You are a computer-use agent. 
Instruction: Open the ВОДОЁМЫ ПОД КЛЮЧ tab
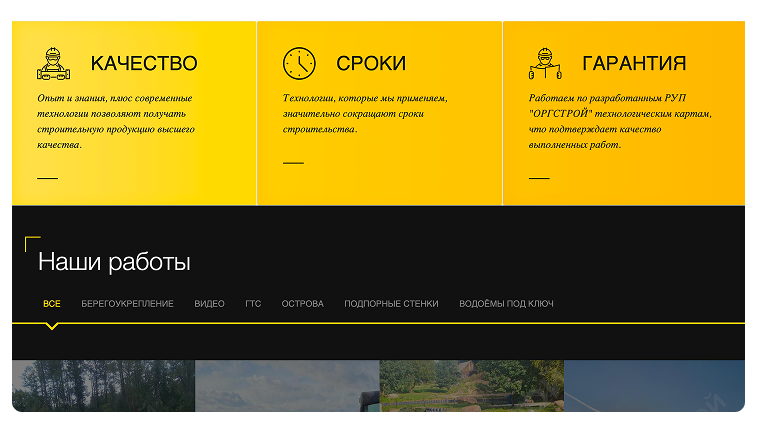pyautogui.click(x=506, y=304)
